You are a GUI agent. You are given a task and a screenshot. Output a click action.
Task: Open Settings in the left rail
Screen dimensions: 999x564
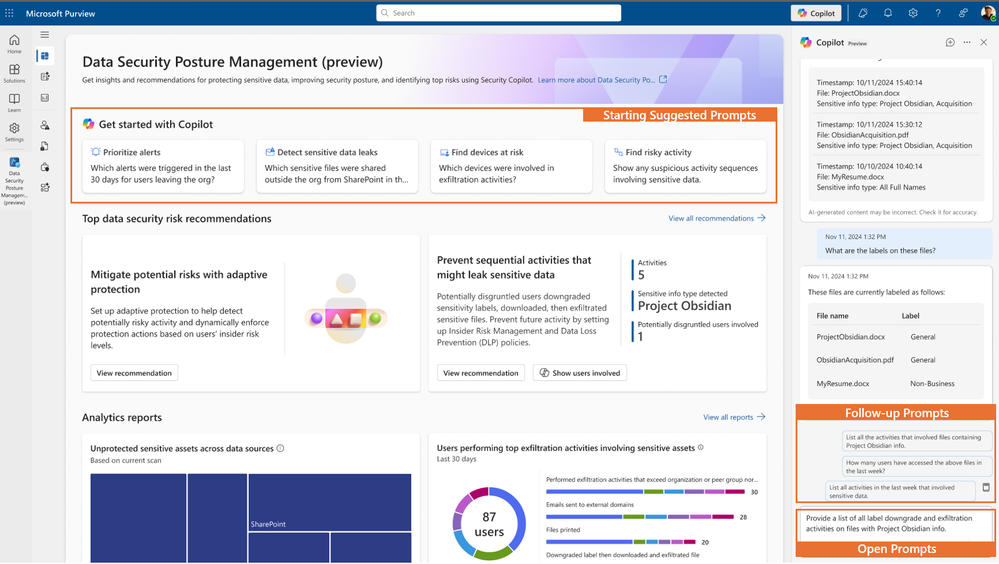(14, 132)
